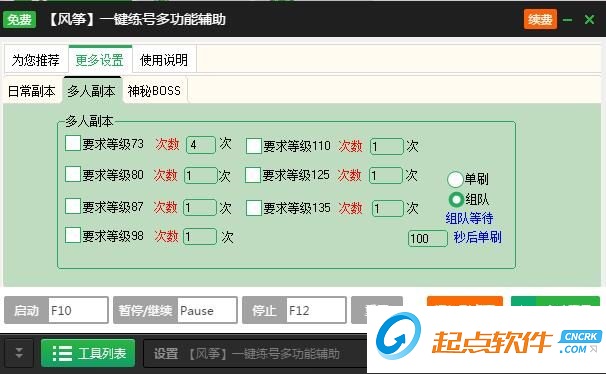Enable the 要求等级125 checkbox
The width and height of the screenshot is (606, 374).
(253, 175)
